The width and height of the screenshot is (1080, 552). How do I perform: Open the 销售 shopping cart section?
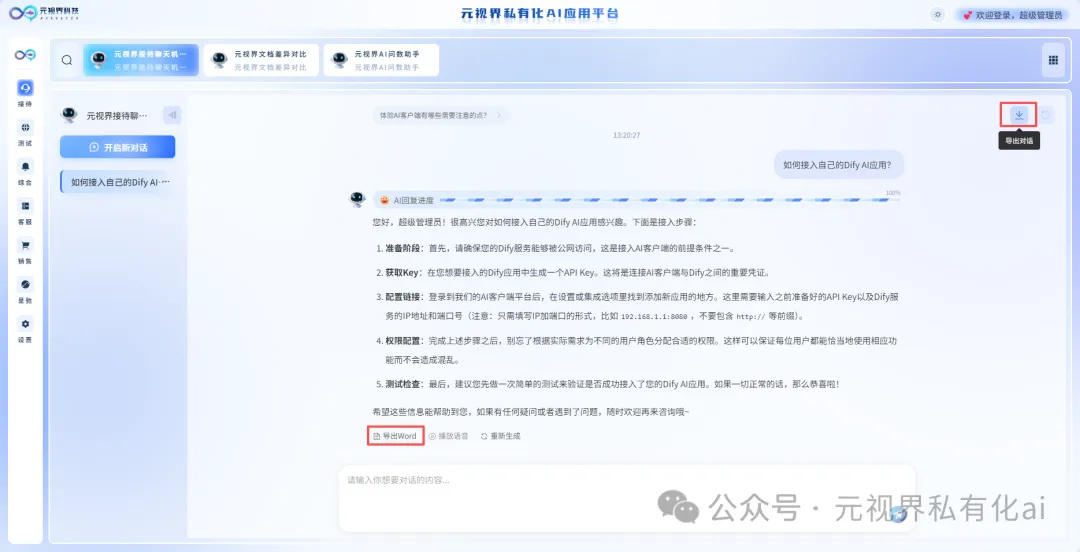click(25, 251)
